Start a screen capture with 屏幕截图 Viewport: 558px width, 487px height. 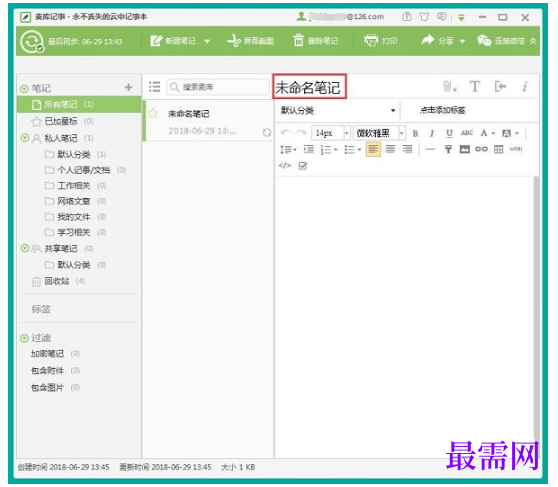[x=251, y=41]
